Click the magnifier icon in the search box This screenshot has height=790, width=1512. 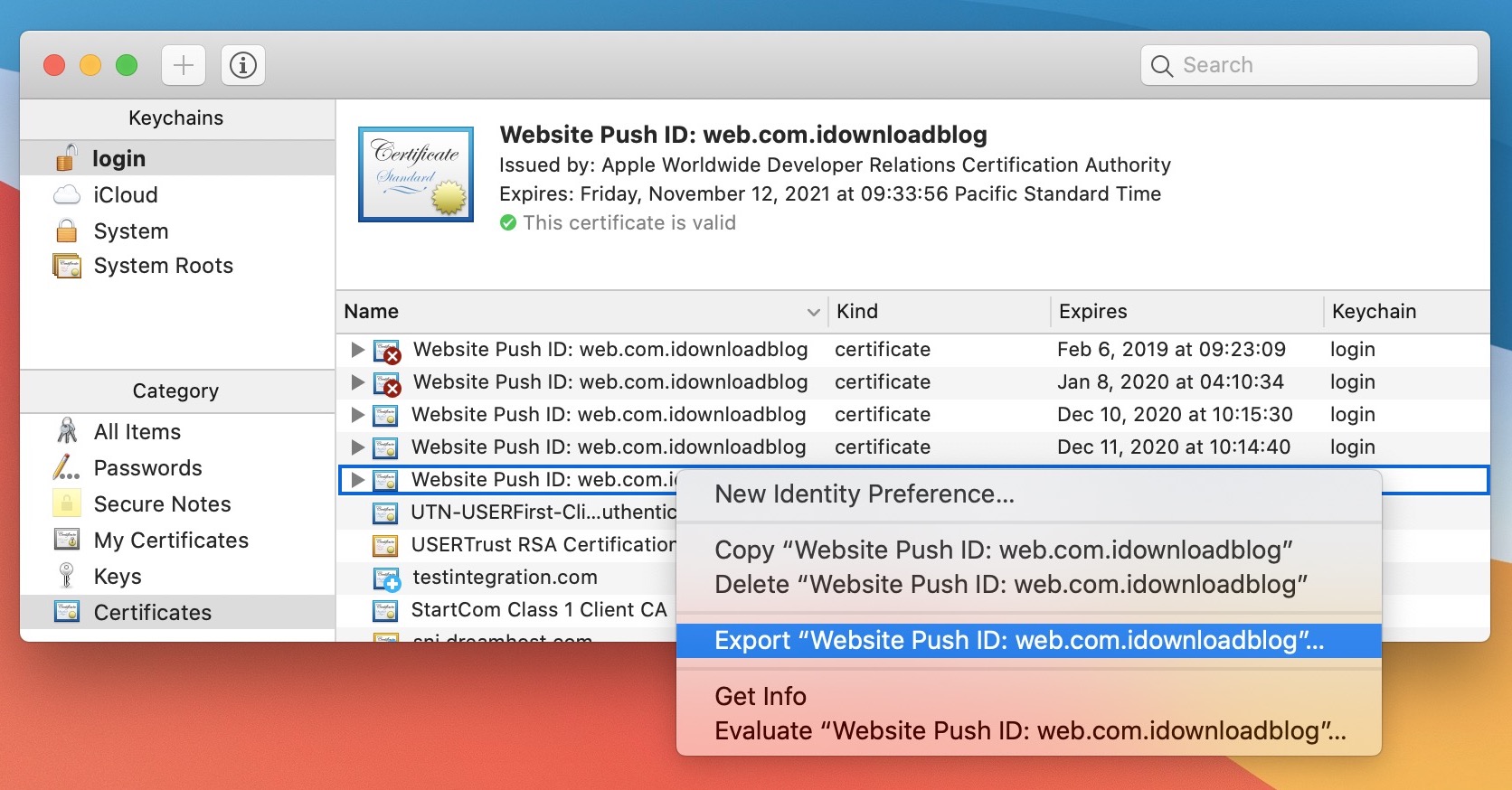pos(1162,66)
